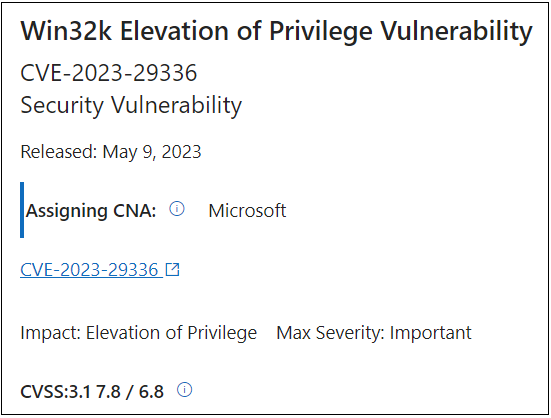Click the Important severity value
Viewport: 551px width, 418px height.
pos(431,333)
